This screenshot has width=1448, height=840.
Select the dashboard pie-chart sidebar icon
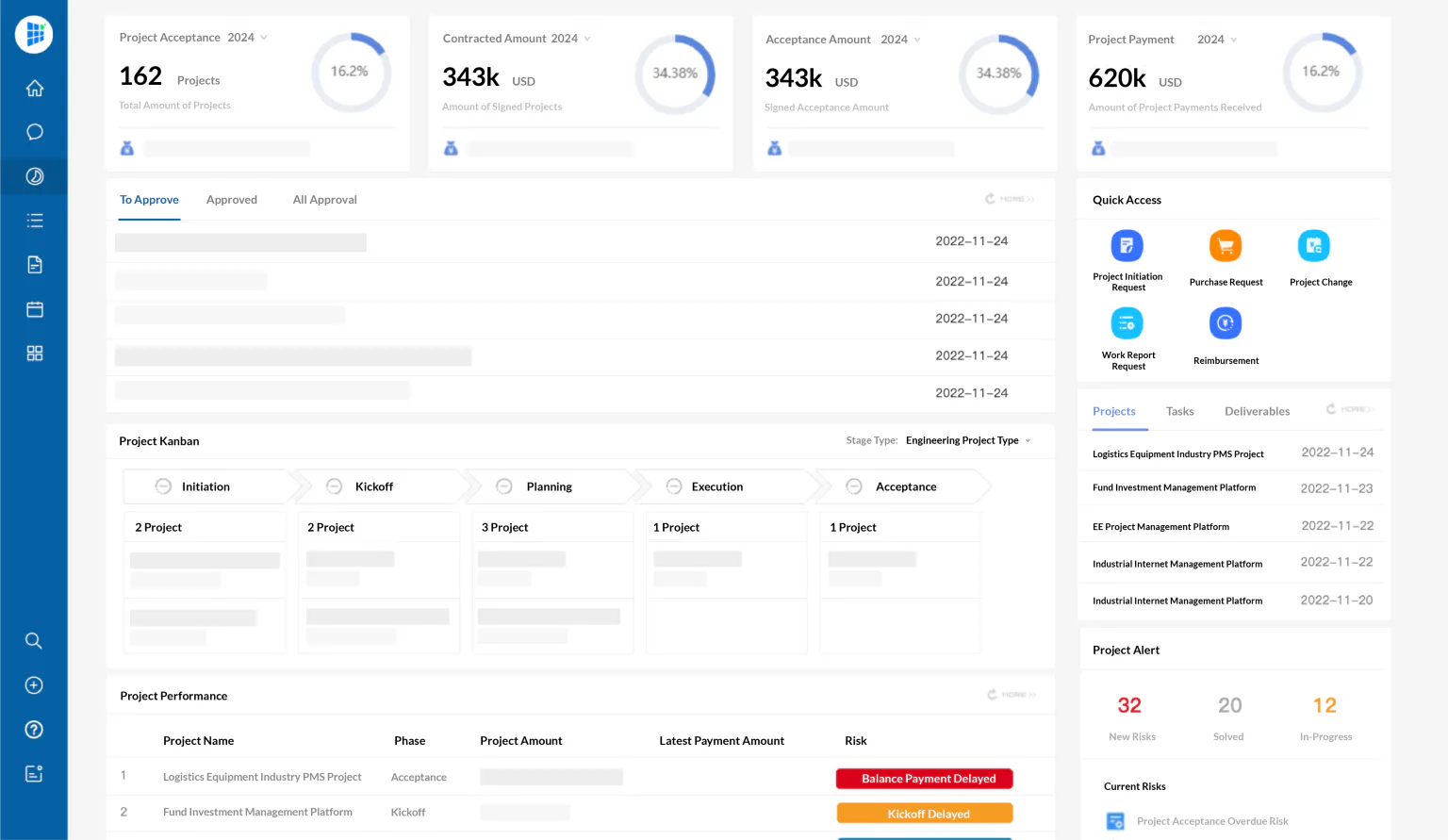pyautogui.click(x=35, y=176)
